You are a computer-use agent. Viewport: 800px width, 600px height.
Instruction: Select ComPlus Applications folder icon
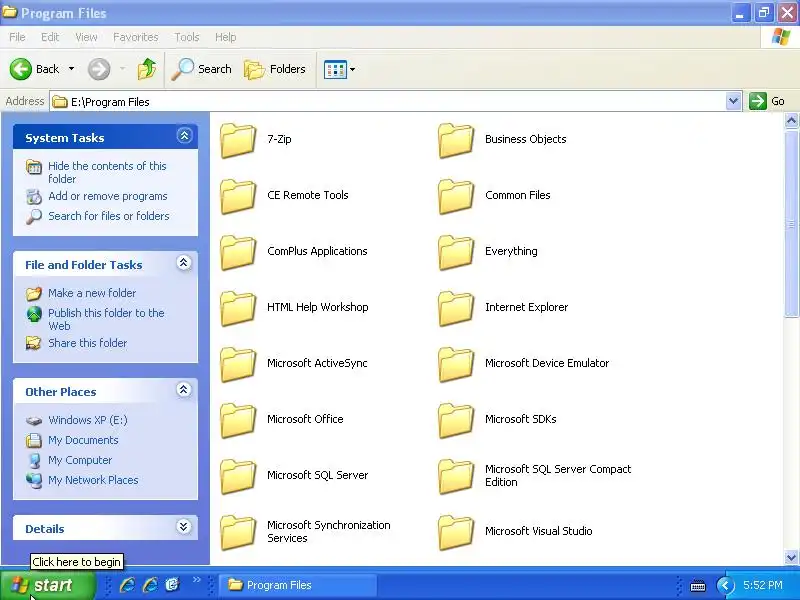(238, 252)
